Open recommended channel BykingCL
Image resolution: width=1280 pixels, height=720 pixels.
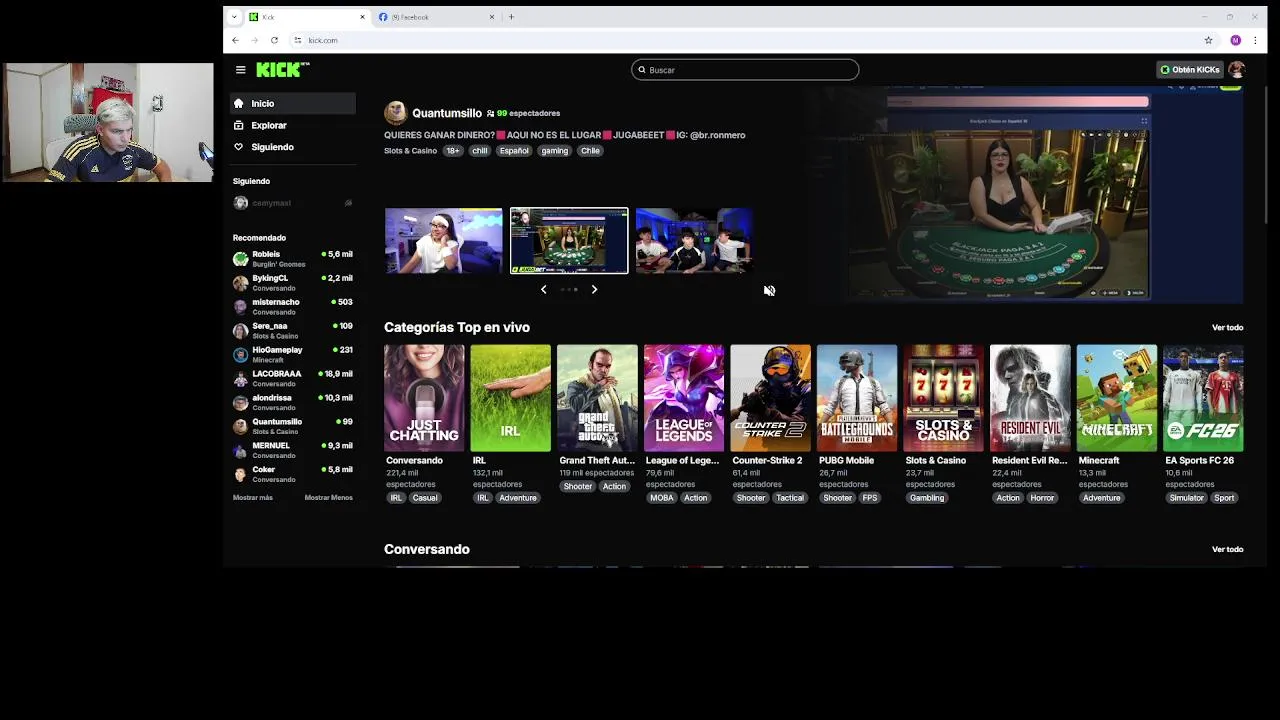click(292, 283)
